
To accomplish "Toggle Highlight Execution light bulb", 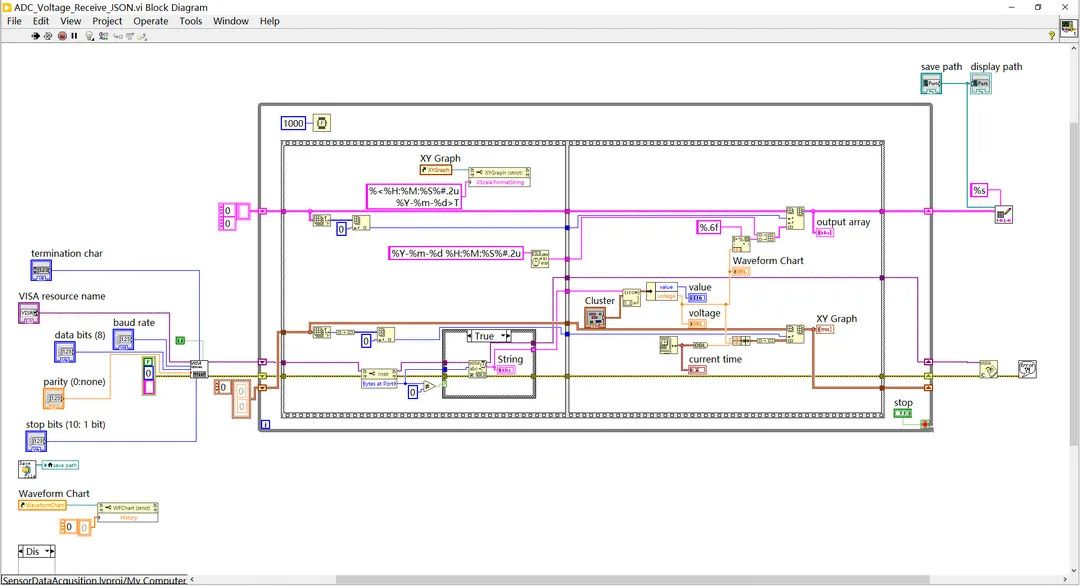I will coord(89,36).
